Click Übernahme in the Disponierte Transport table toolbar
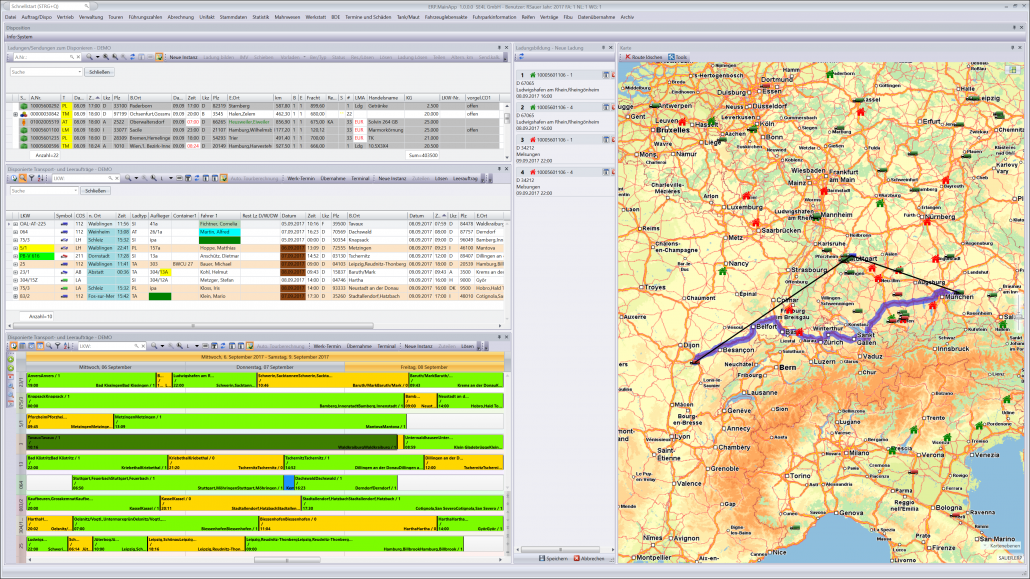The width and height of the screenshot is (1030, 579). click(x=331, y=177)
